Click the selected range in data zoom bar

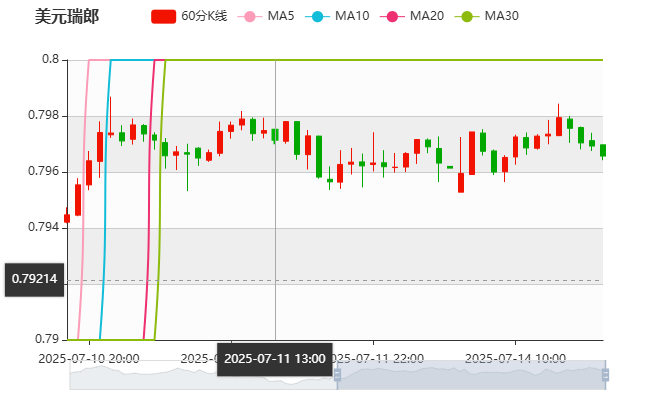pos(471,375)
